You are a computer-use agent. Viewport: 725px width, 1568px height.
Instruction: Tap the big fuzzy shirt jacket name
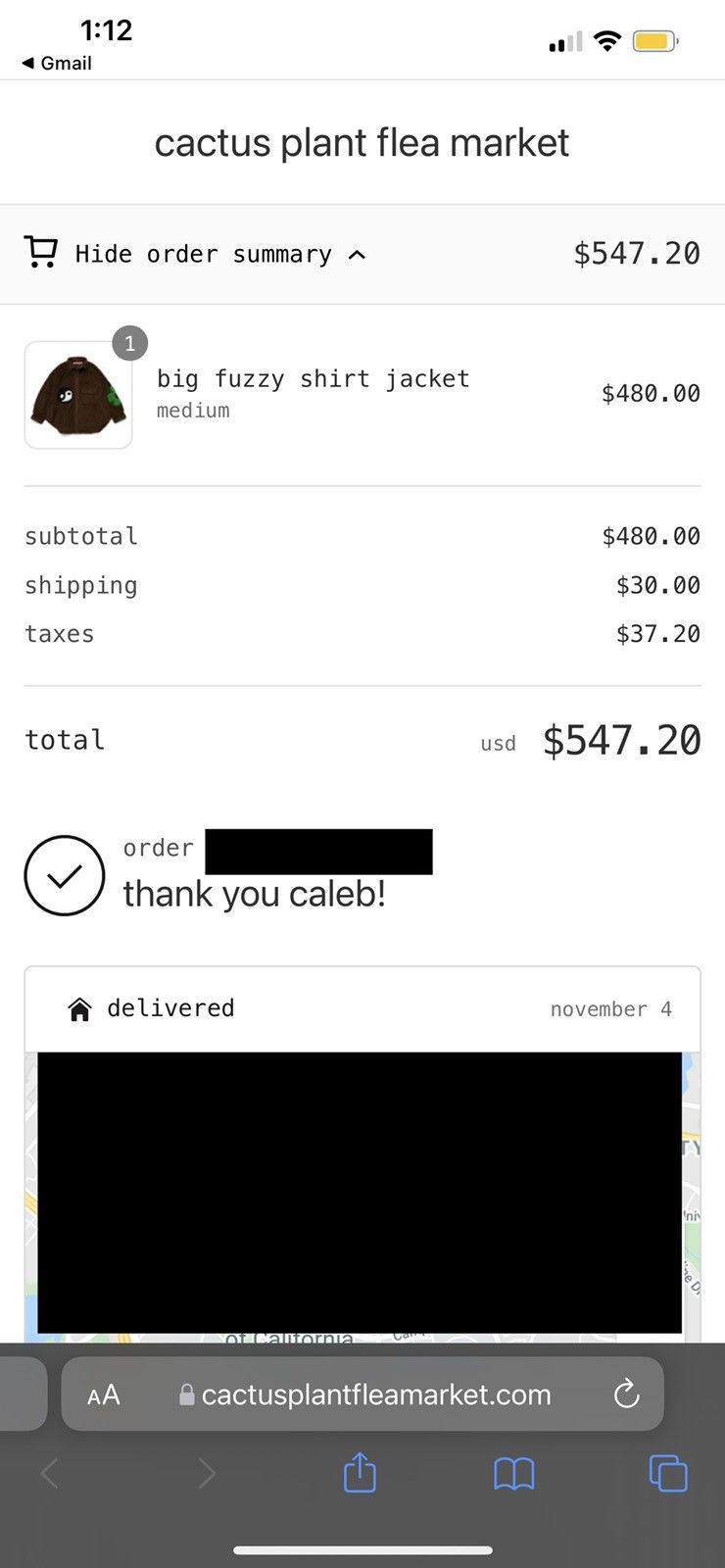pos(314,379)
